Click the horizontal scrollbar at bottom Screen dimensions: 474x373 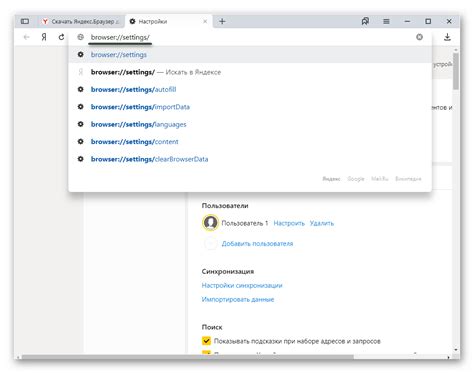[187, 357]
